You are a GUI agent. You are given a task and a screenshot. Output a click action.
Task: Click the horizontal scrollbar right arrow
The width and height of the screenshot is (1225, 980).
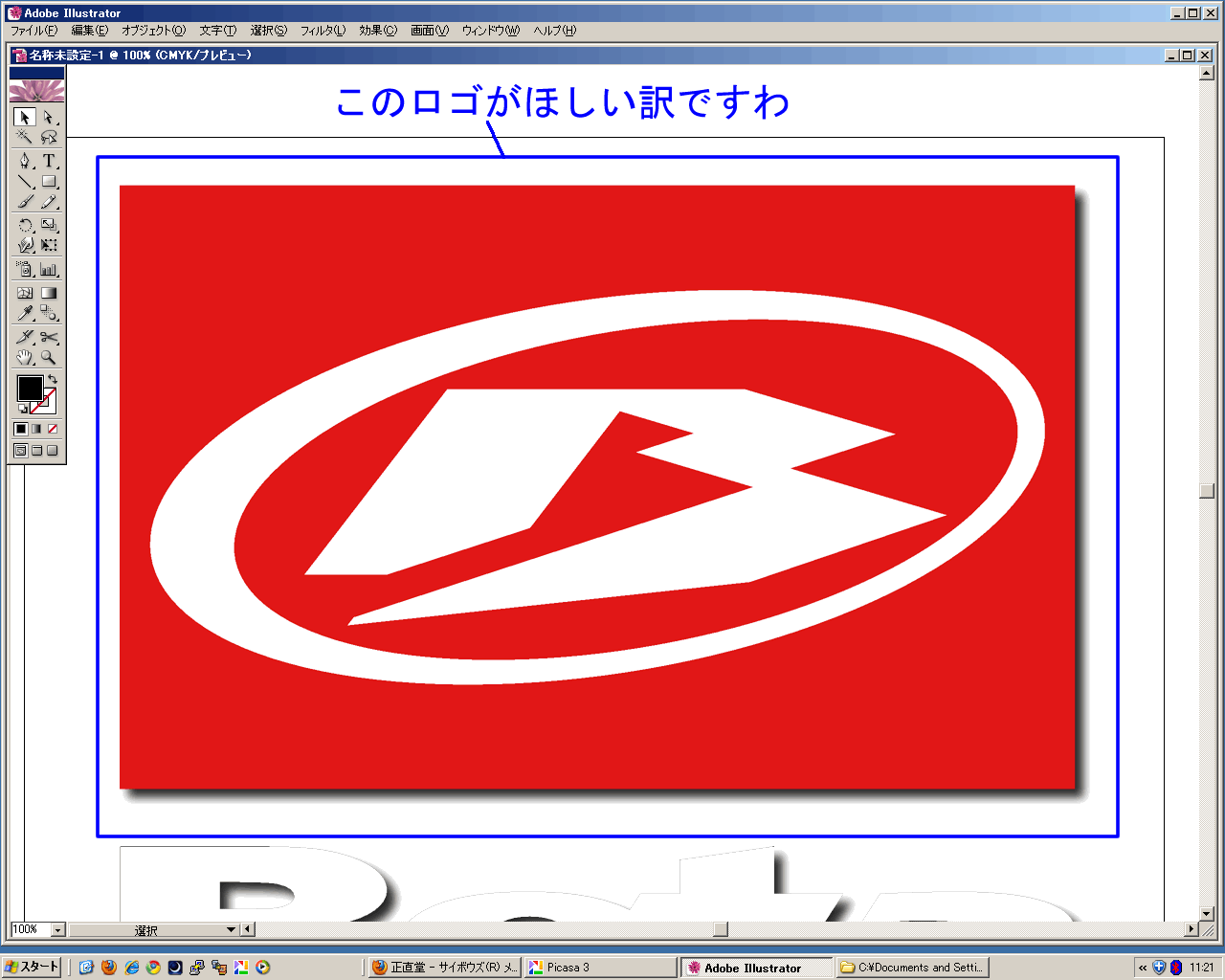[1192, 929]
